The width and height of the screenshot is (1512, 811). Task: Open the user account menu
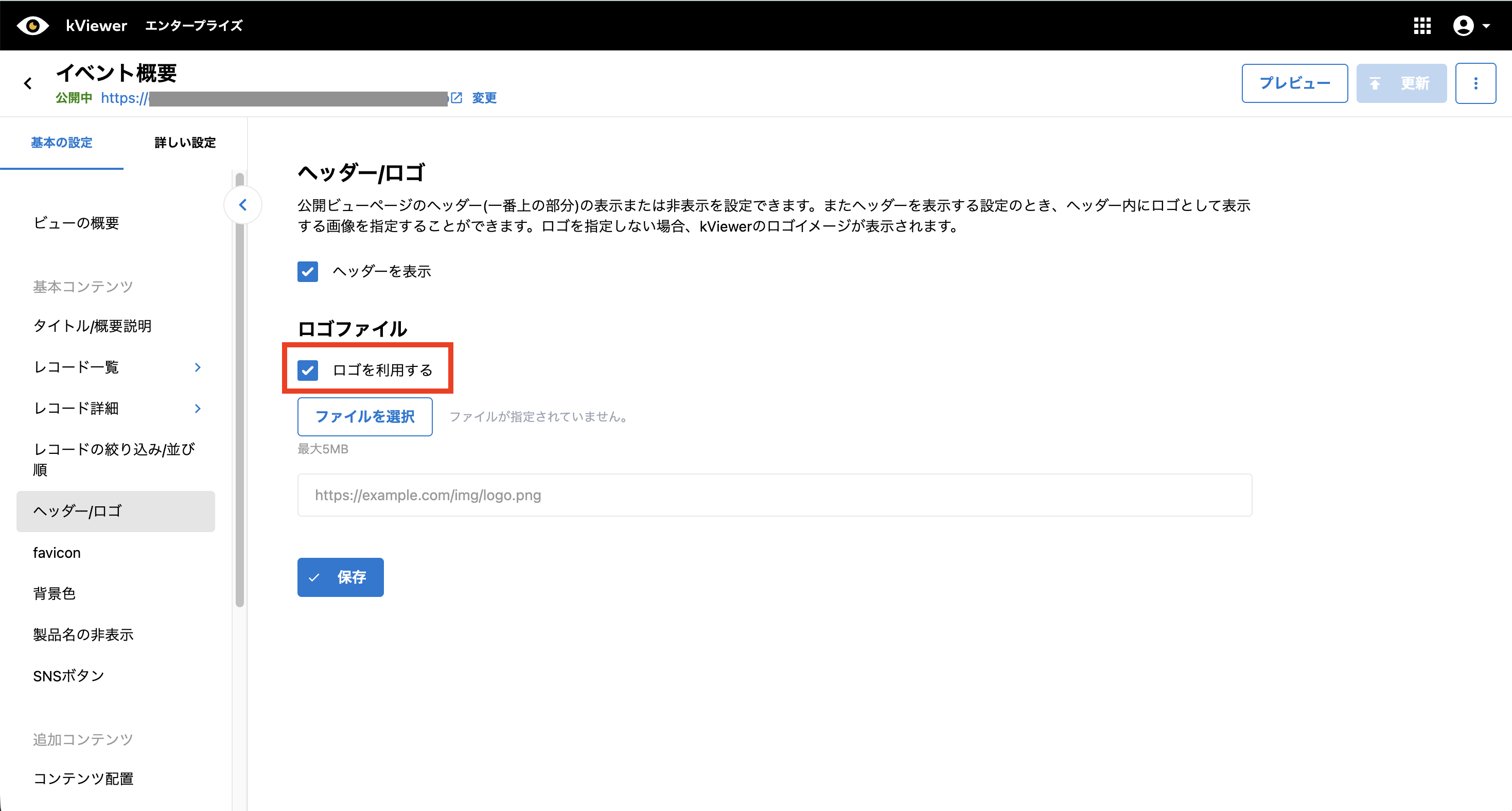click(1463, 26)
